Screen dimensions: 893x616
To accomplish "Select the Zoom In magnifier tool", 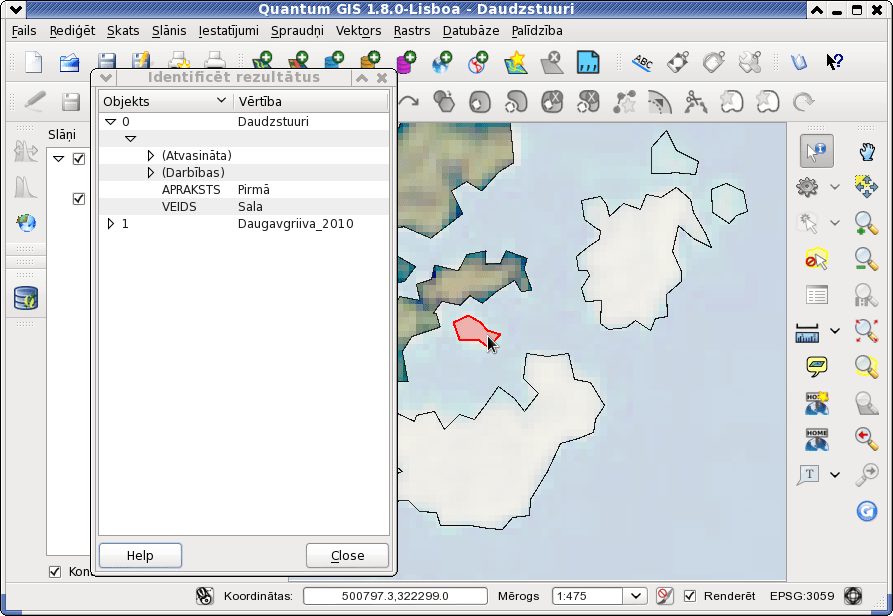I will click(x=866, y=223).
